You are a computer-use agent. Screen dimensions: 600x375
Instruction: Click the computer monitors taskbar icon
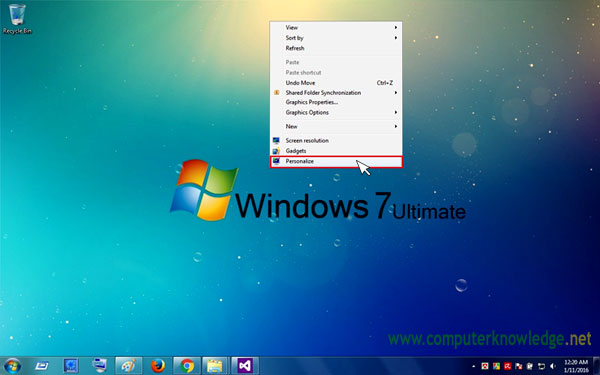pyautogui.click(x=99, y=366)
